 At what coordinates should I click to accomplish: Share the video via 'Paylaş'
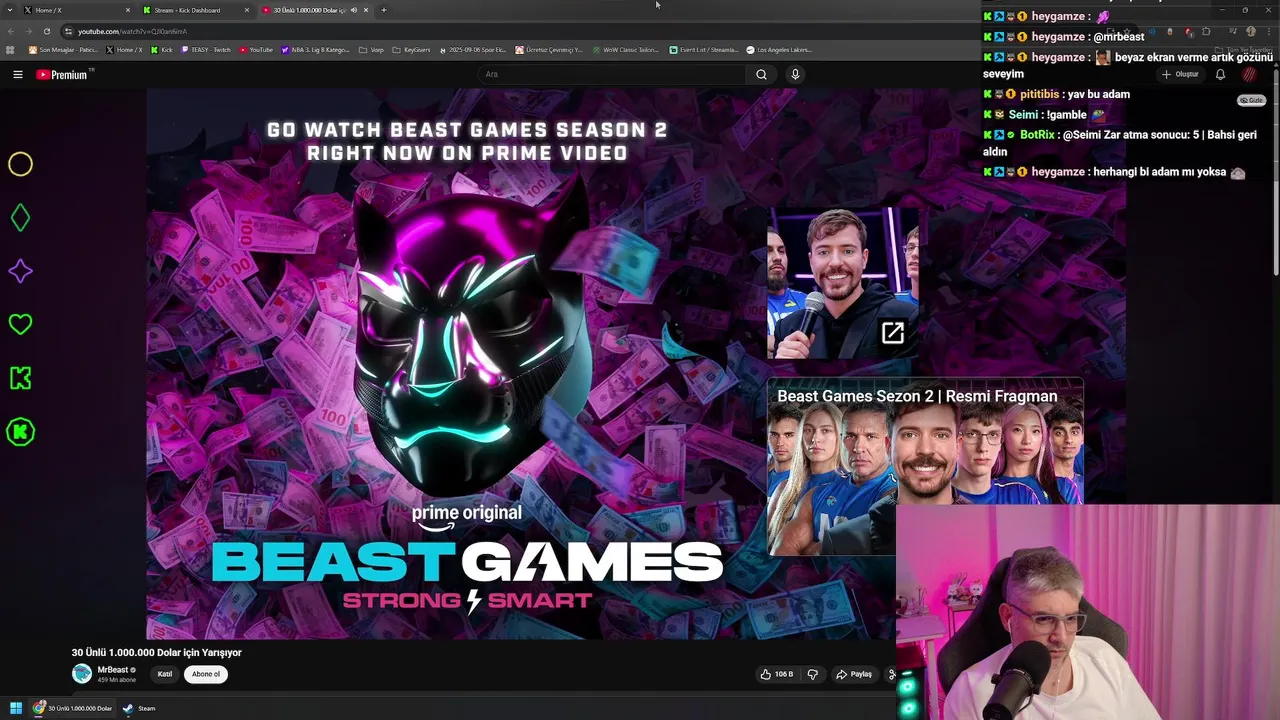(854, 674)
